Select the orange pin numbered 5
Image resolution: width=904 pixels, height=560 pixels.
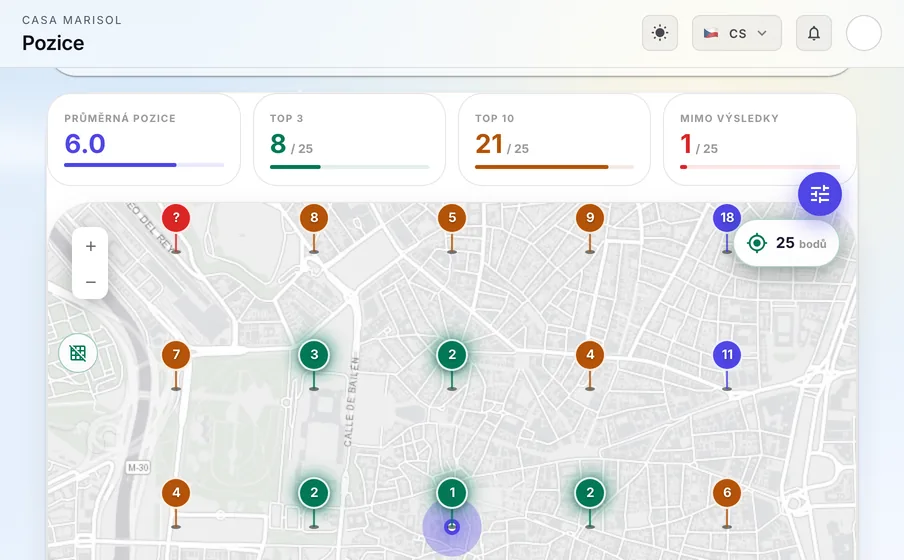(x=451, y=218)
